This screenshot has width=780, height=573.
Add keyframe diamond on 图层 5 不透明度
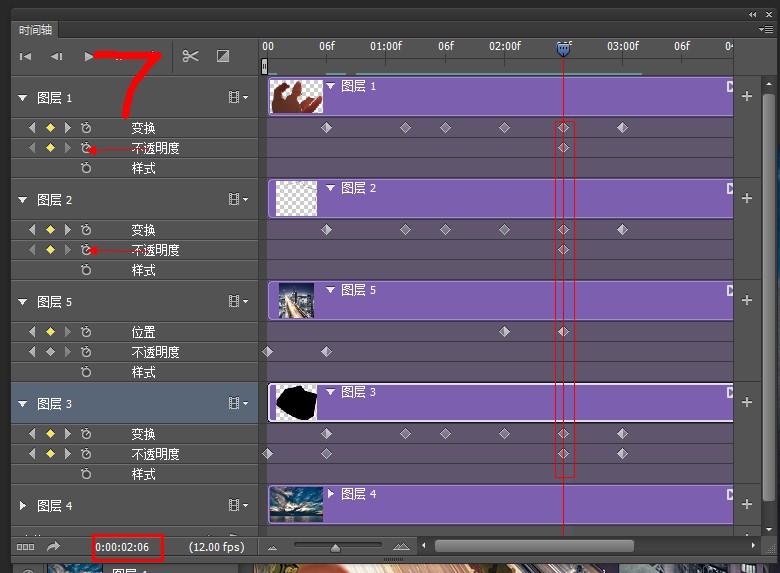point(50,352)
